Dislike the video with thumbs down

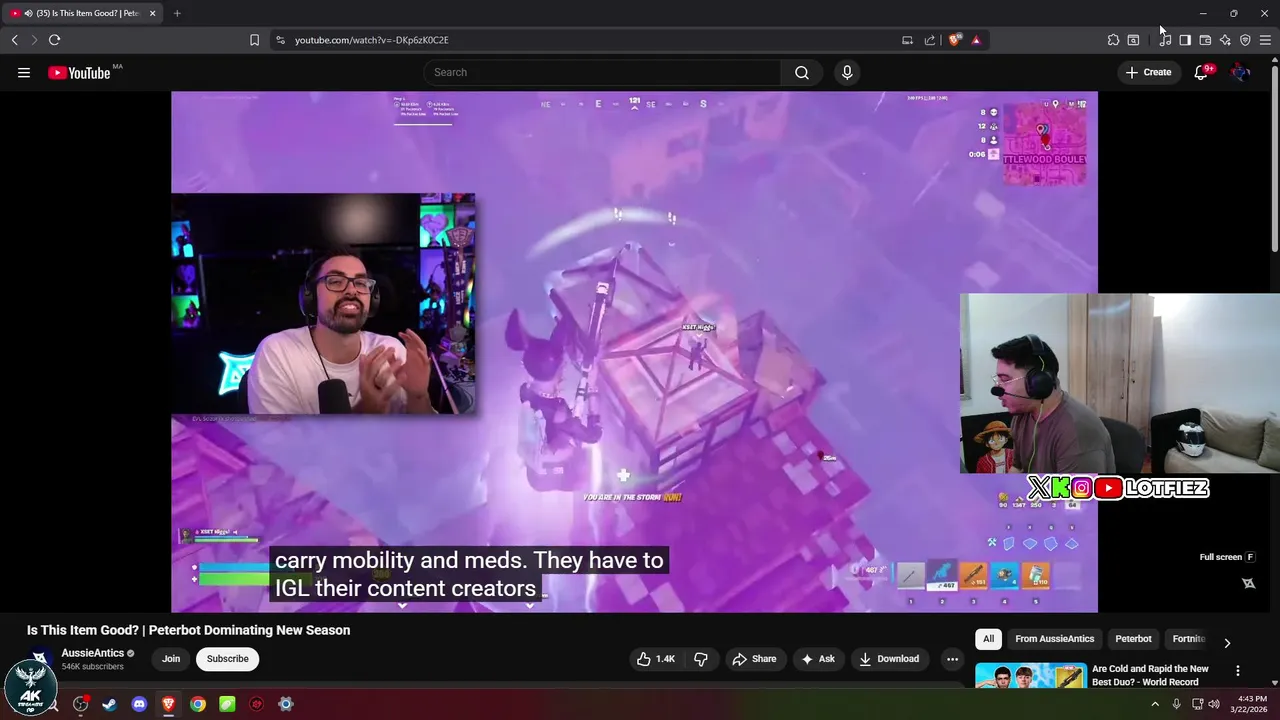click(x=701, y=659)
